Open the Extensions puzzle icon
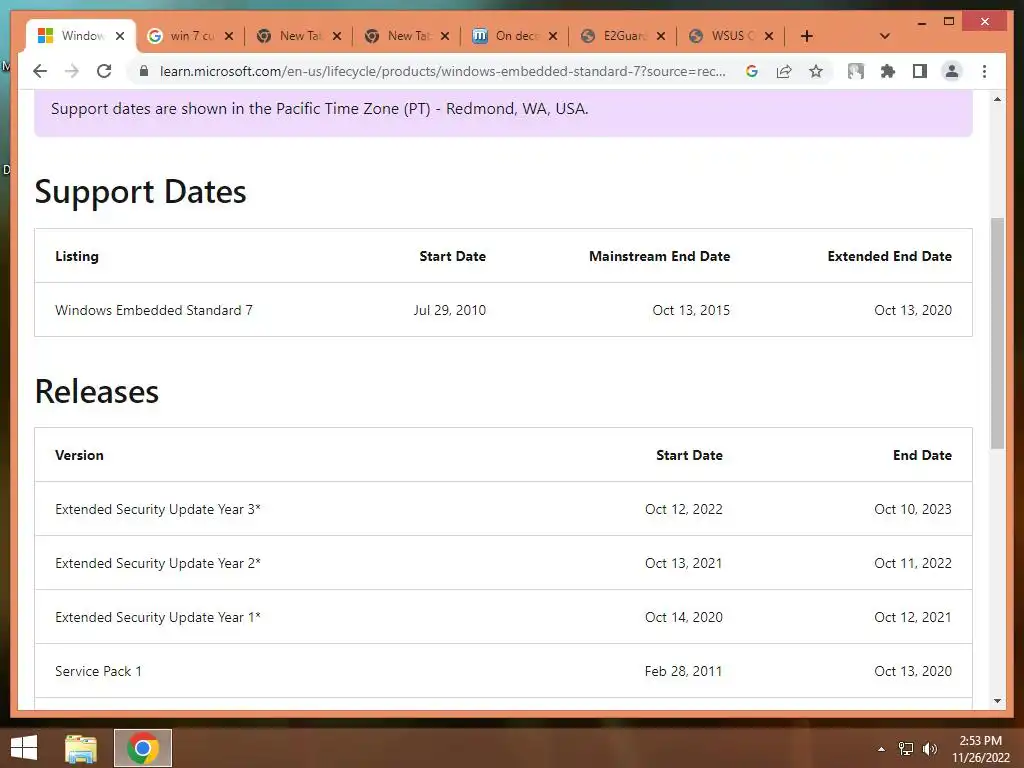Viewport: 1024px width, 768px height. (x=888, y=71)
